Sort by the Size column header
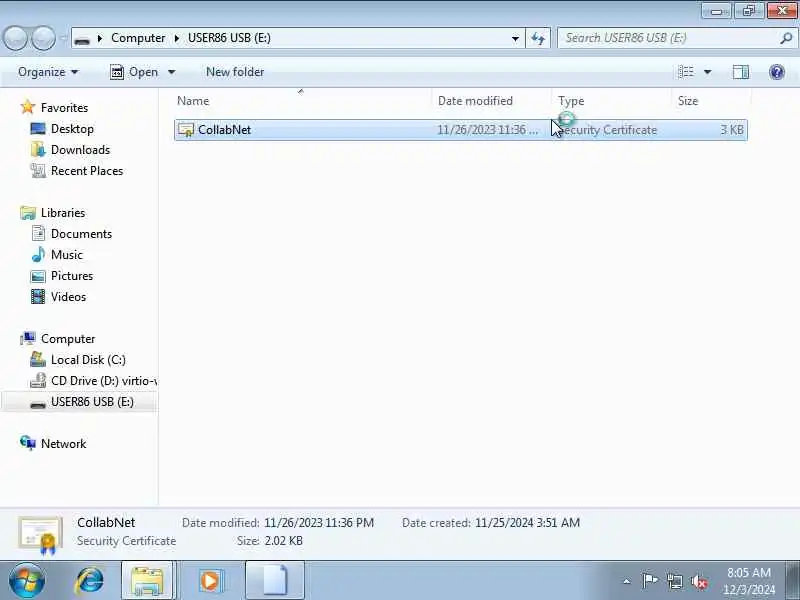The width and height of the screenshot is (800, 600). (x=711, y=101)
